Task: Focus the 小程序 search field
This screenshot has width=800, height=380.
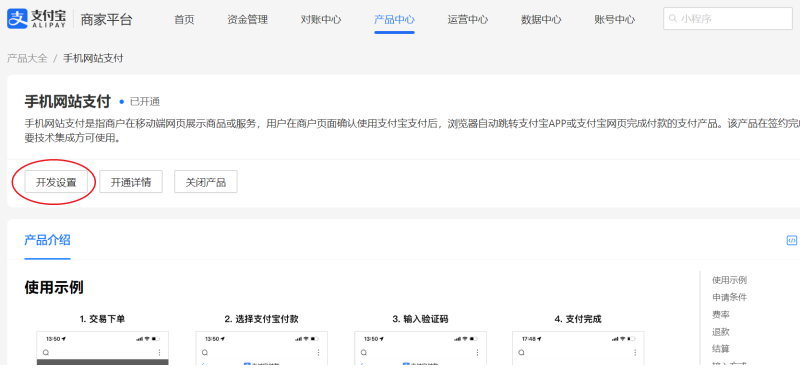Action: [x=728, y=19]
